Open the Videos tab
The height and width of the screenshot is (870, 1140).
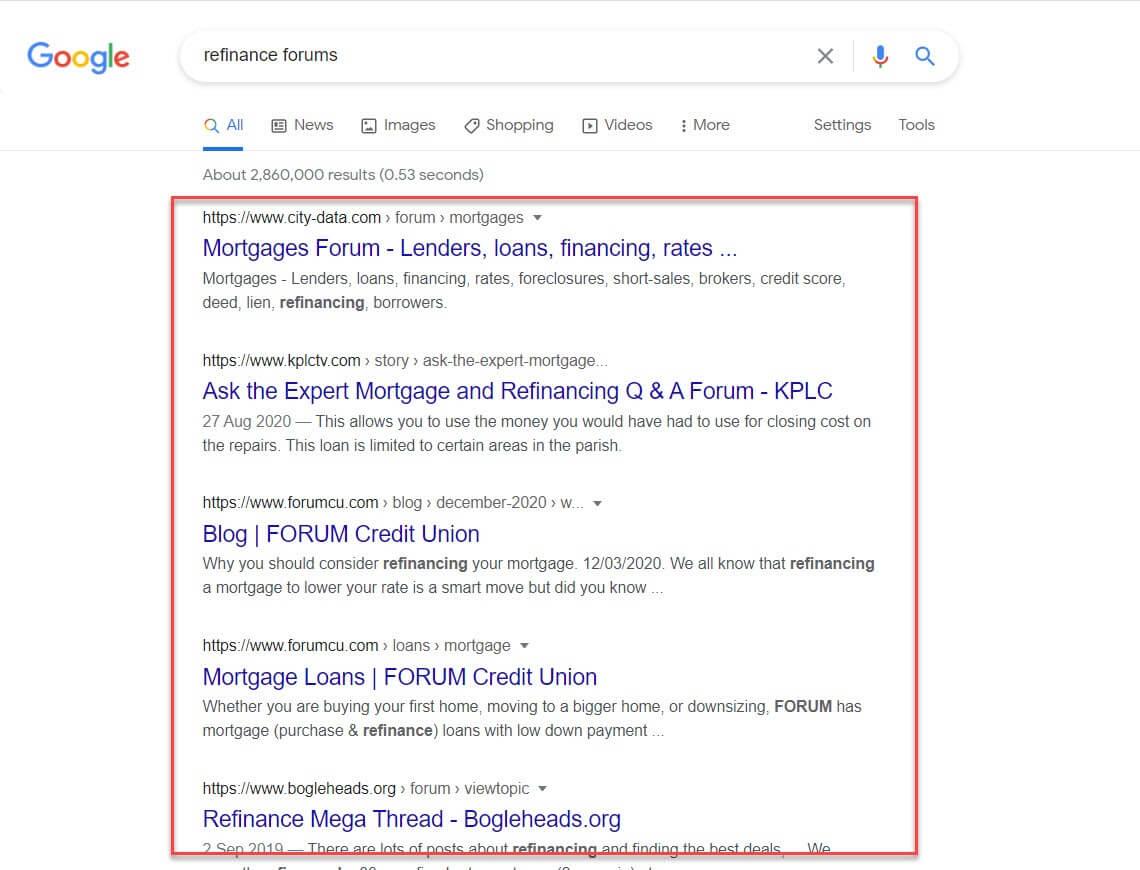point(617,125)
